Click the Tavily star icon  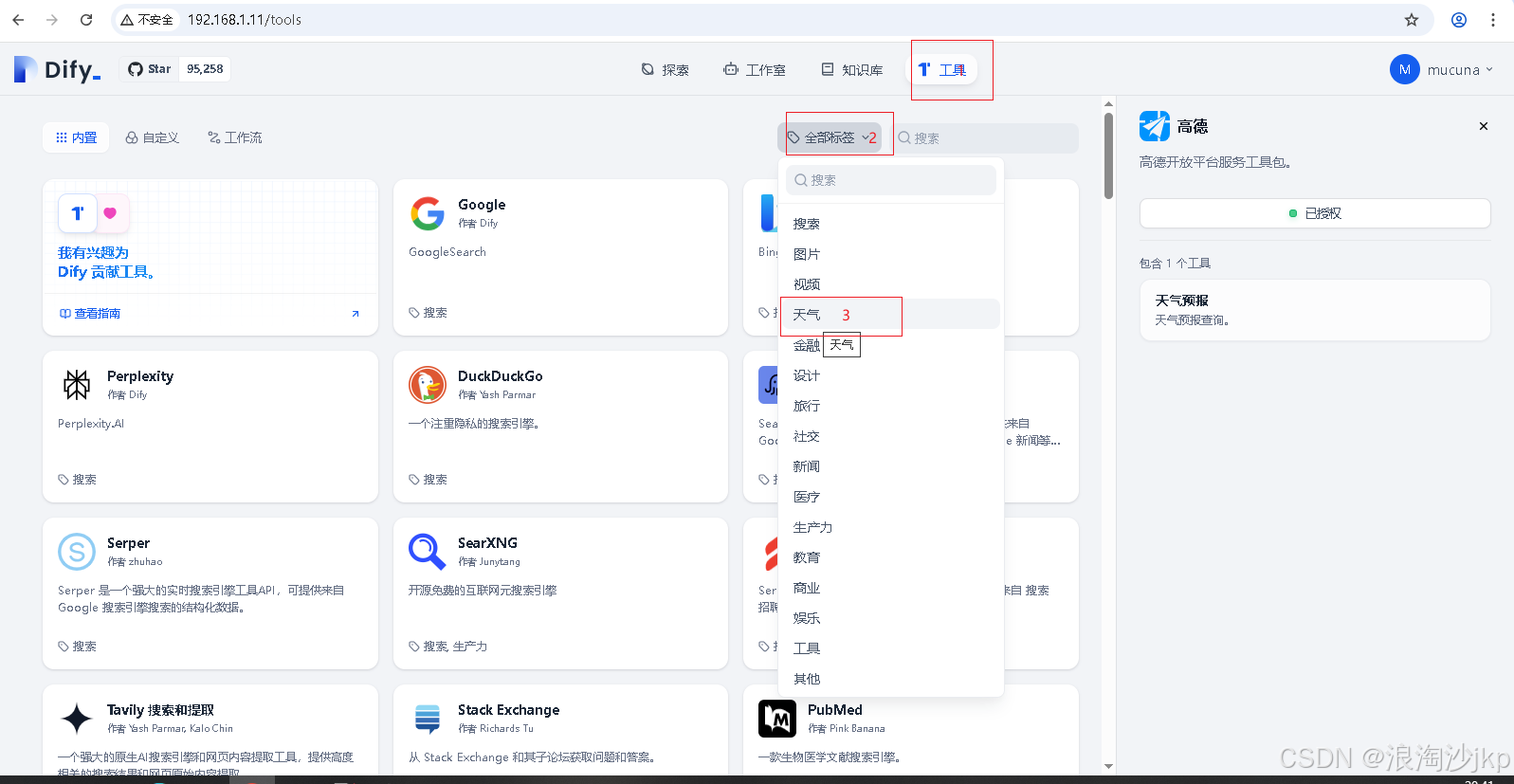point(77,719)
